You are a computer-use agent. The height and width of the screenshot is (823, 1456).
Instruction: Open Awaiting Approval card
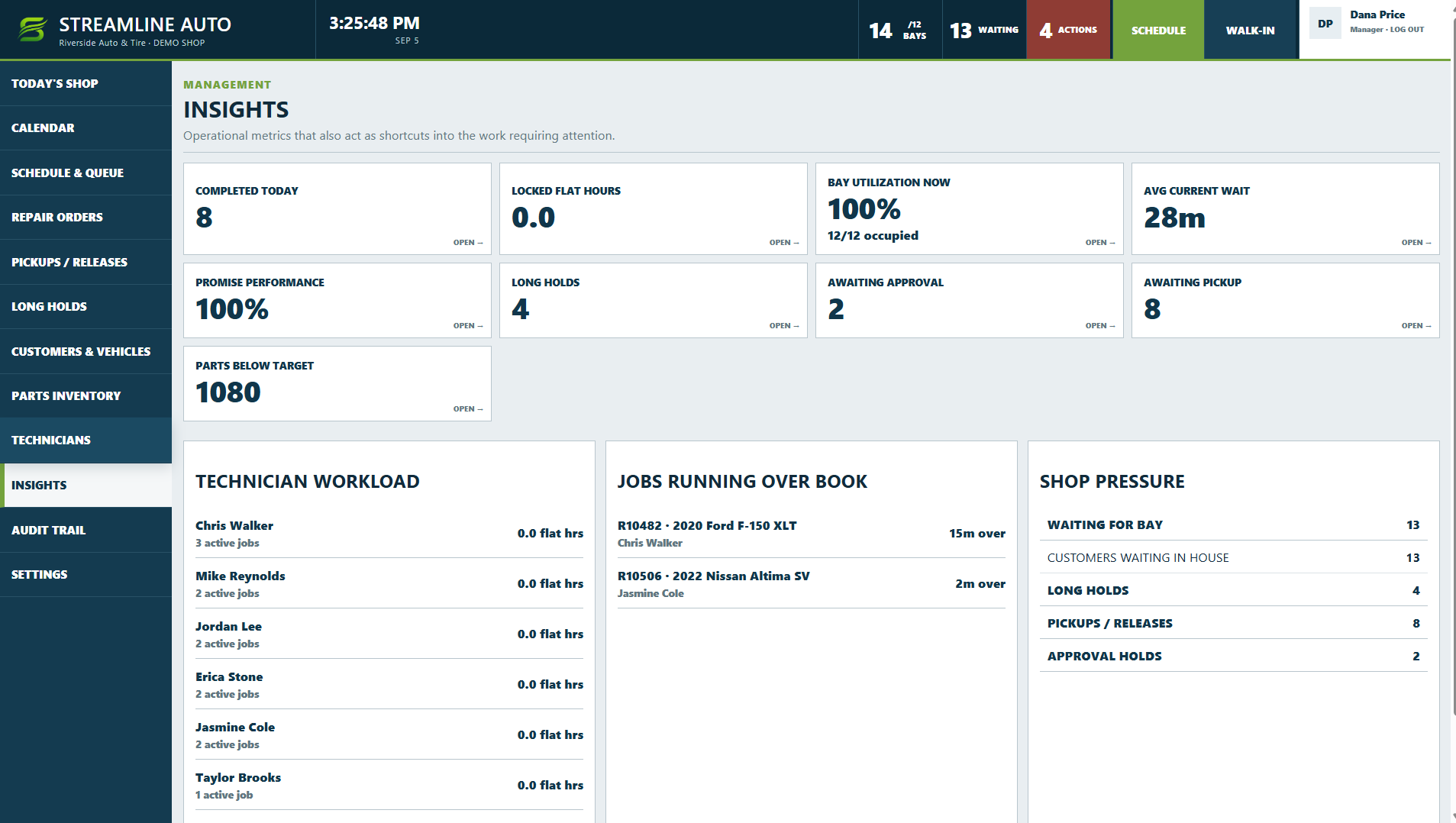(x=970, y=300)
